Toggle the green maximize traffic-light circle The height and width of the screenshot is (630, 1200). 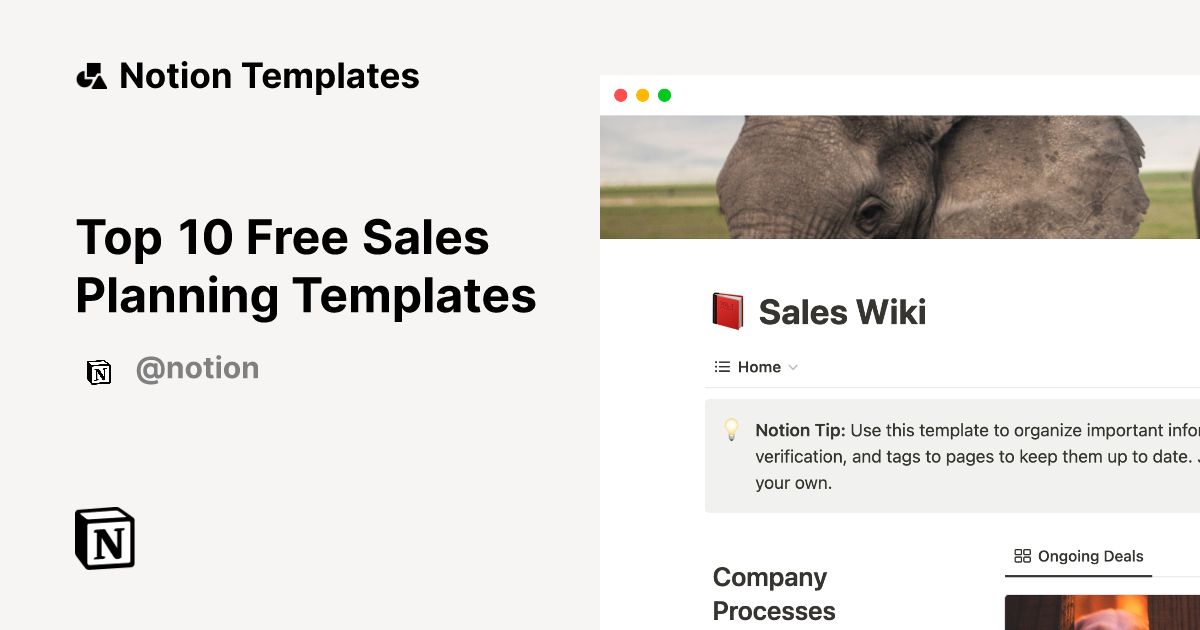[664, 94]
